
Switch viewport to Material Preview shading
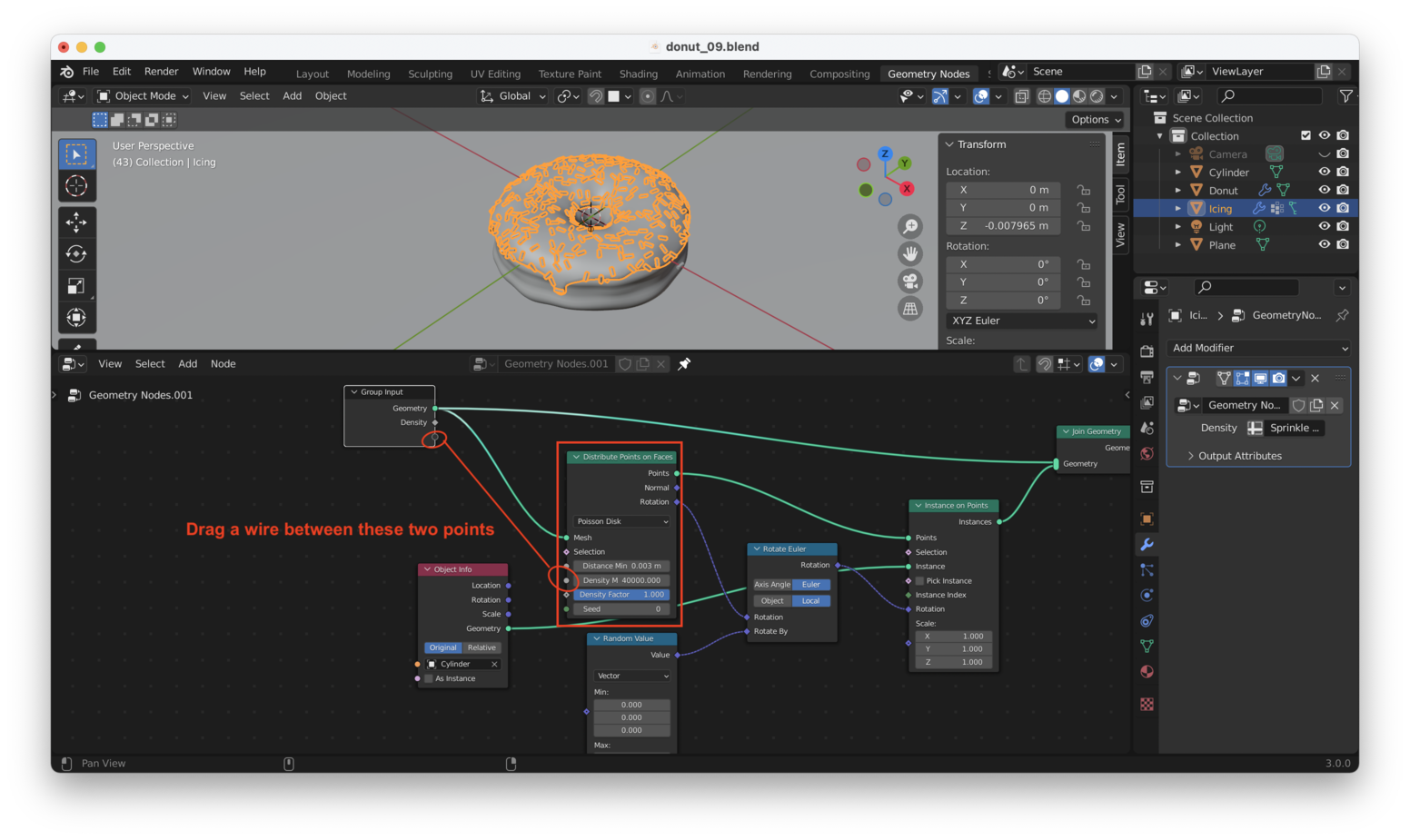1079,95
